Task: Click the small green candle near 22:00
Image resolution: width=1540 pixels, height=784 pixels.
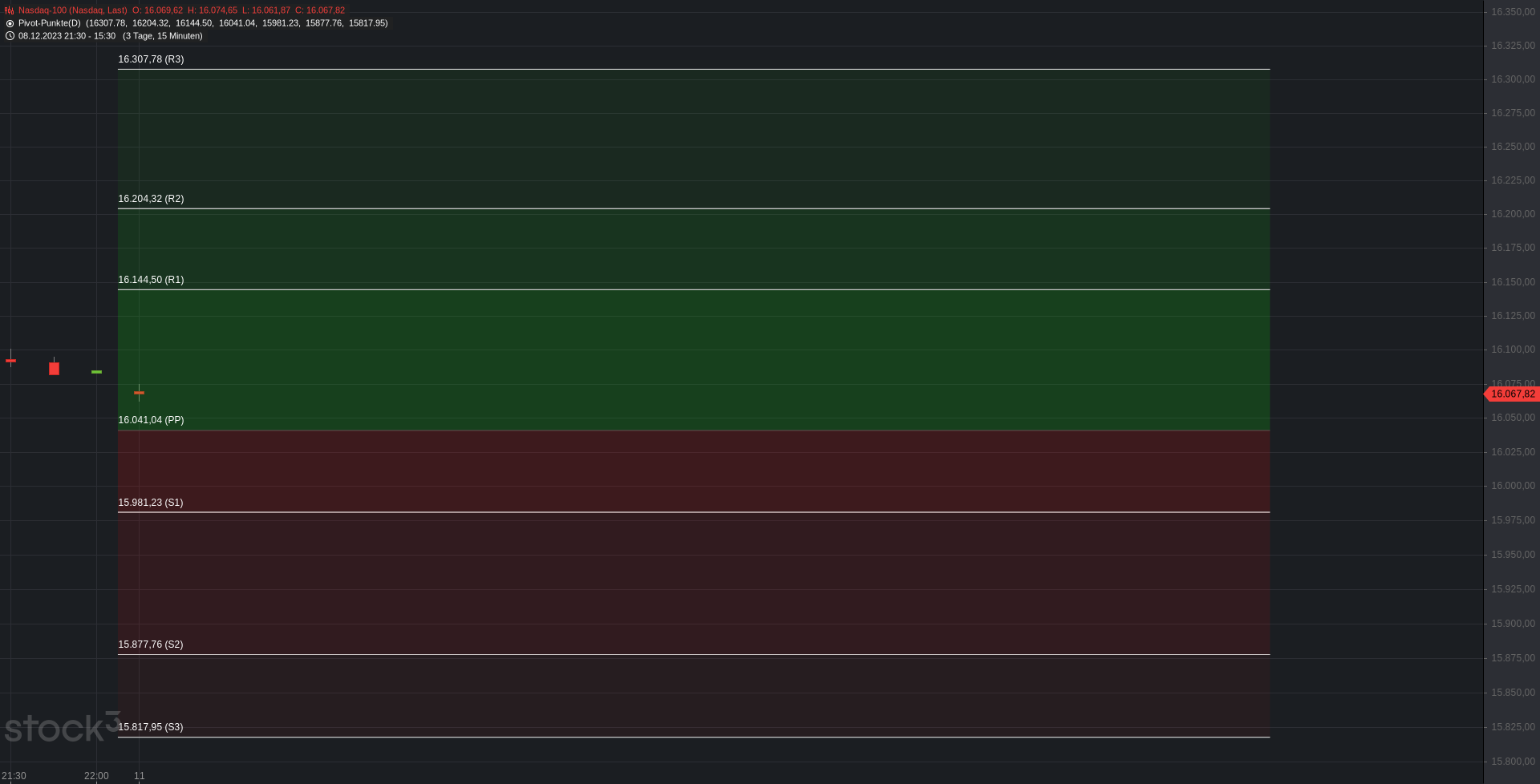Action: pos(96,372)
